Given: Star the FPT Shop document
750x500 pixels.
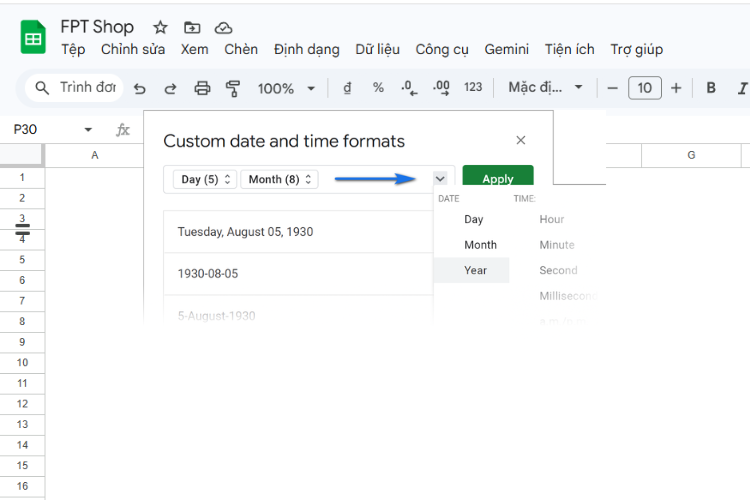Looking at the screenshot, I should (160, 27).
